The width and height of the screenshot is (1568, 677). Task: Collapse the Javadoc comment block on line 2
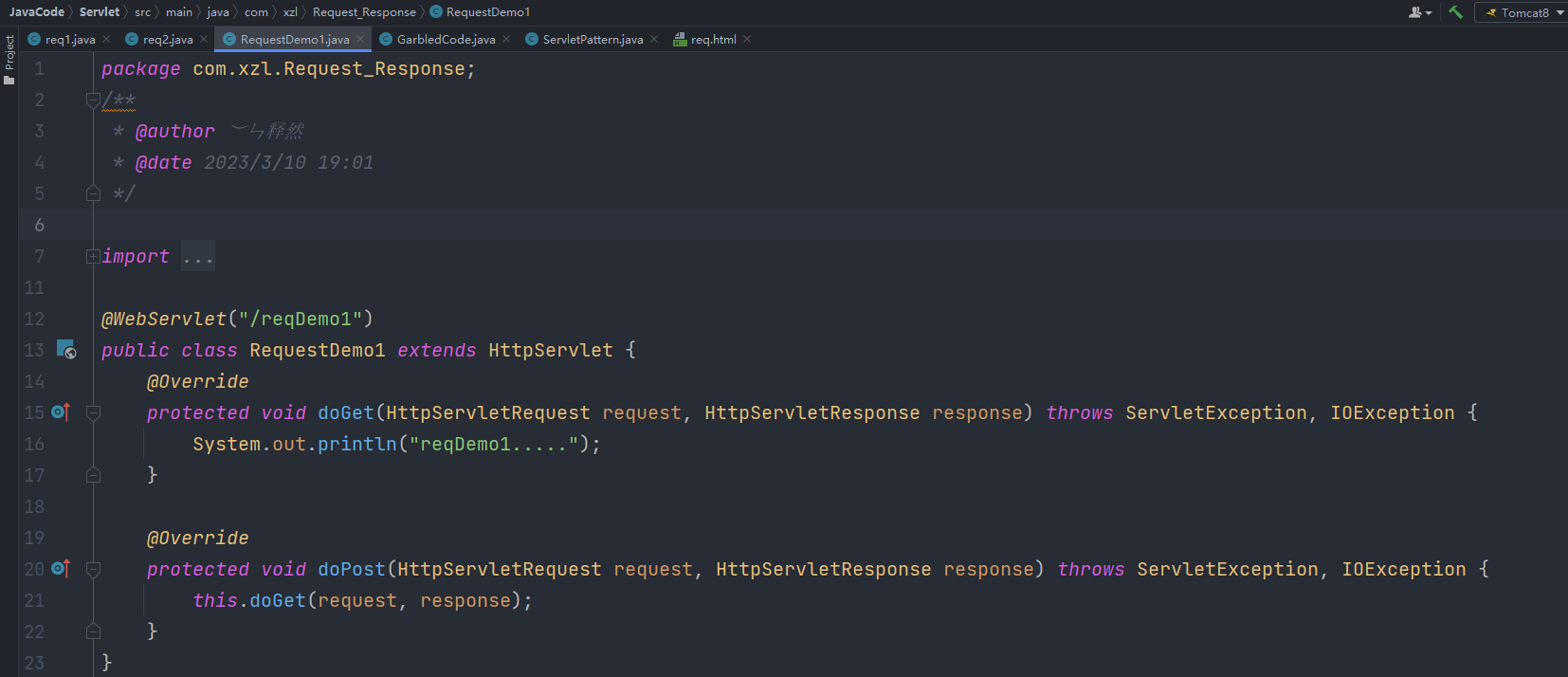[x=93, y=100]
